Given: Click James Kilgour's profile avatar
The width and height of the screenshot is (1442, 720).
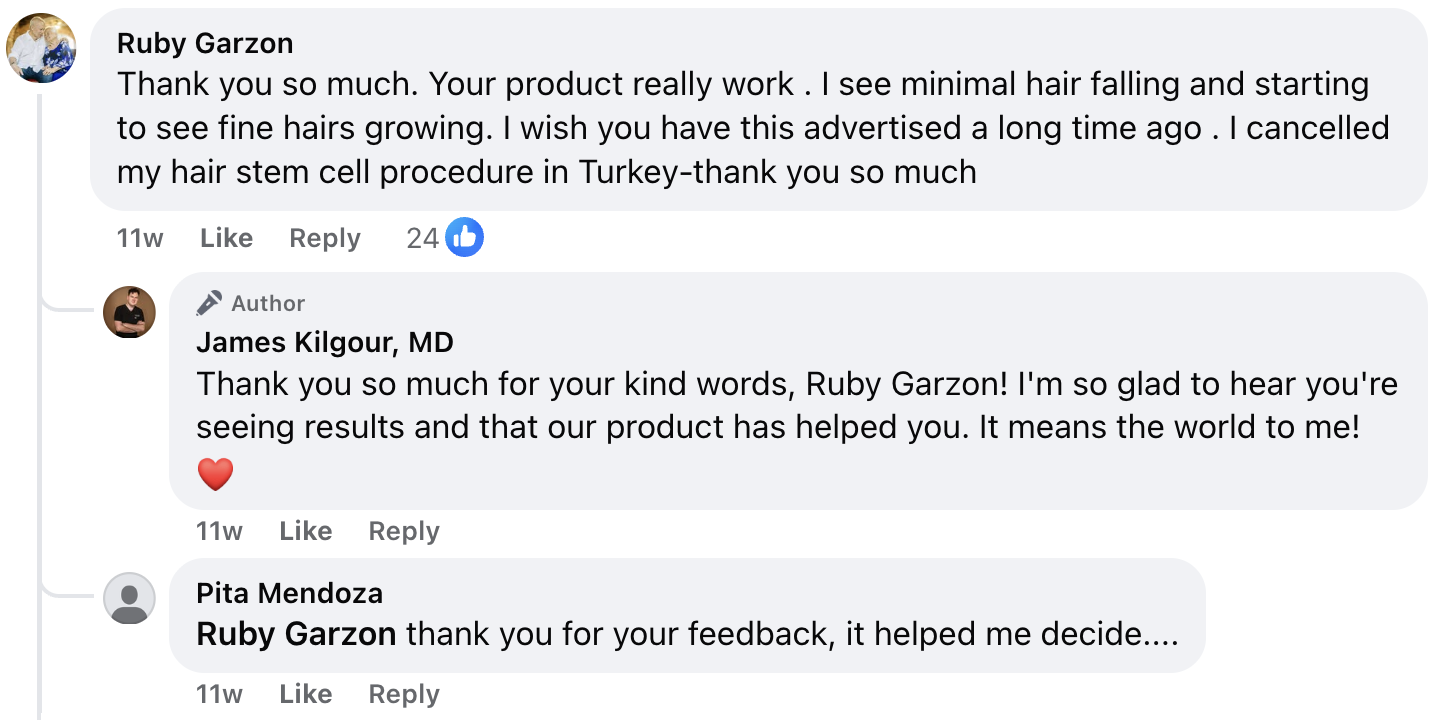Looking at the screenshot, I should 130,312.
